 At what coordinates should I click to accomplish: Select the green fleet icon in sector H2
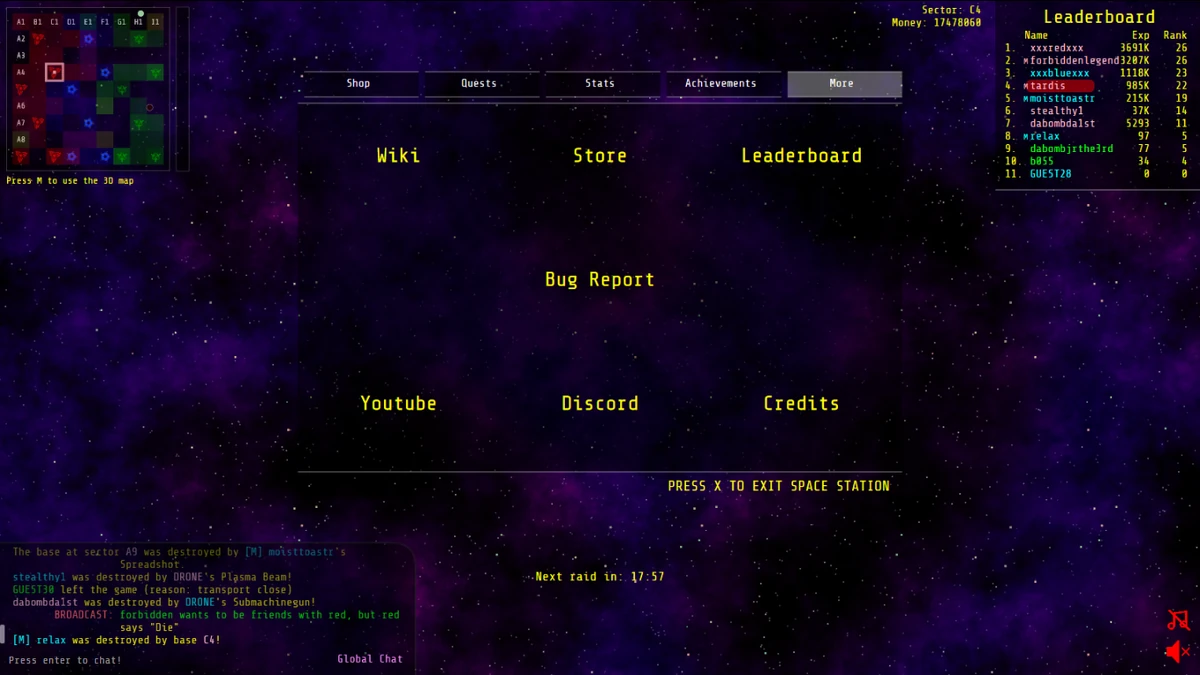pyautogui.click(x=138, y=38)
